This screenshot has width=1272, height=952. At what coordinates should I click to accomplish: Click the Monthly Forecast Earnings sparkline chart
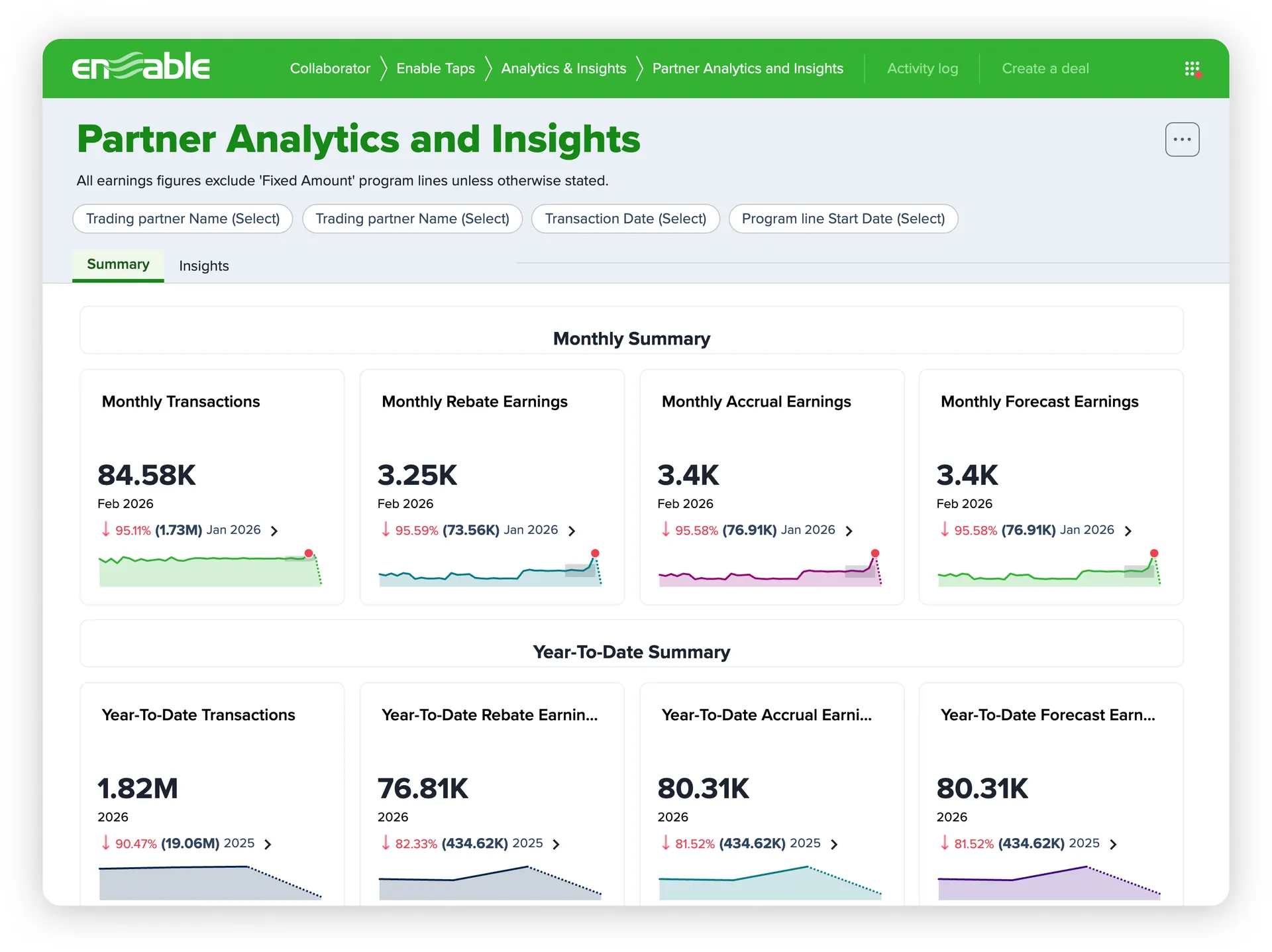1049,569
